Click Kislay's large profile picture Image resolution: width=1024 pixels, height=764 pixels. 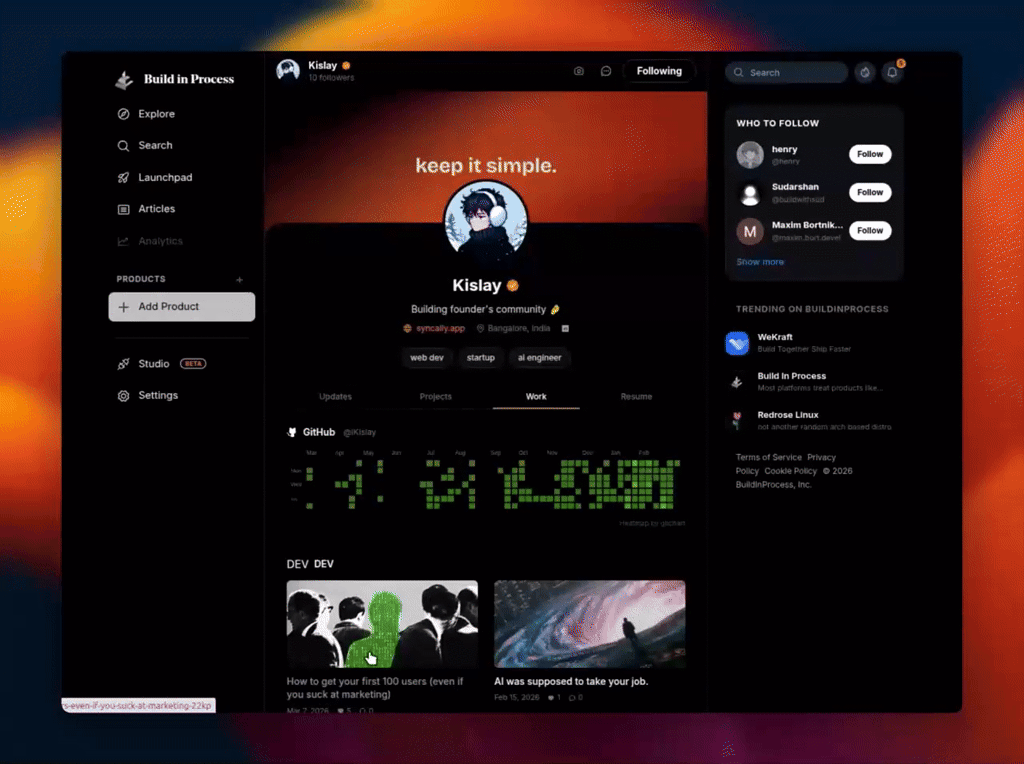(485, 222)
